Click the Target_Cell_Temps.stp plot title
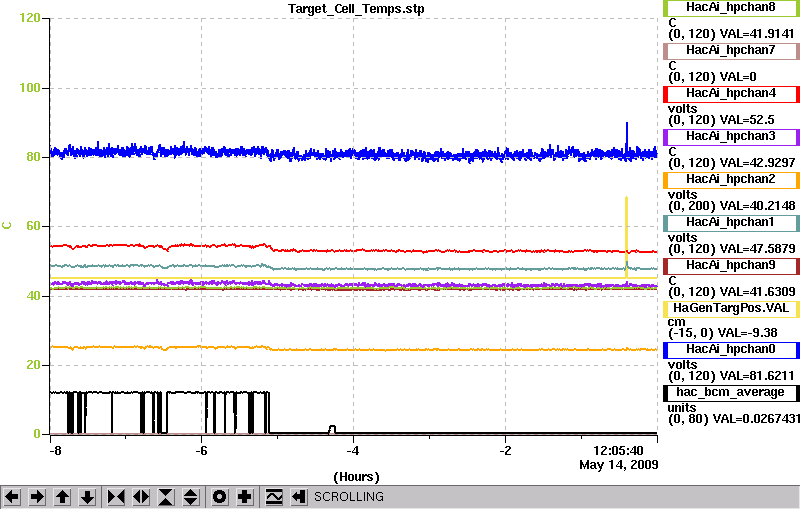 pyautogui.click(x=356, y=9)
